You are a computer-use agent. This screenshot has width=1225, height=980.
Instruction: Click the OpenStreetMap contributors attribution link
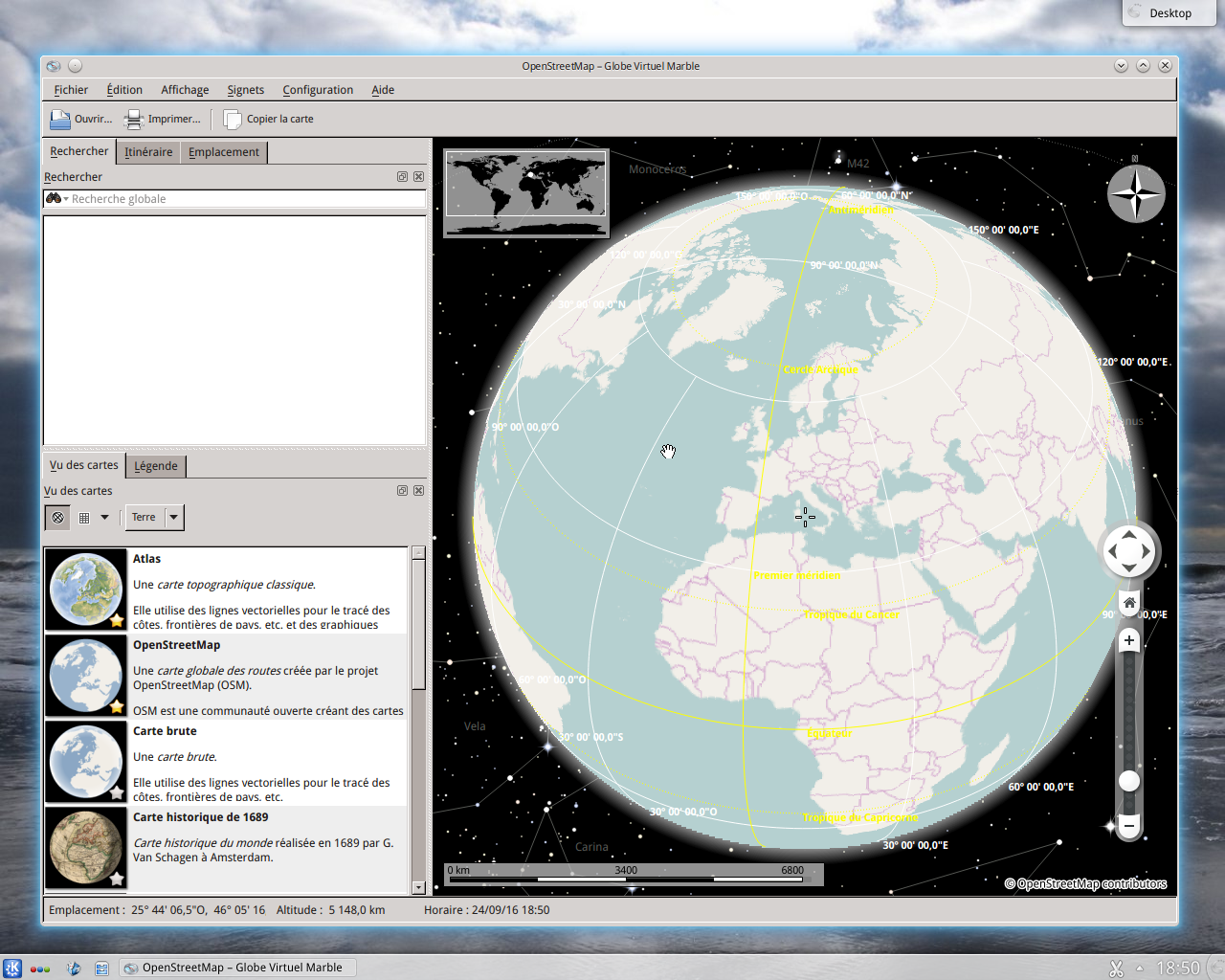[1085, 883]
